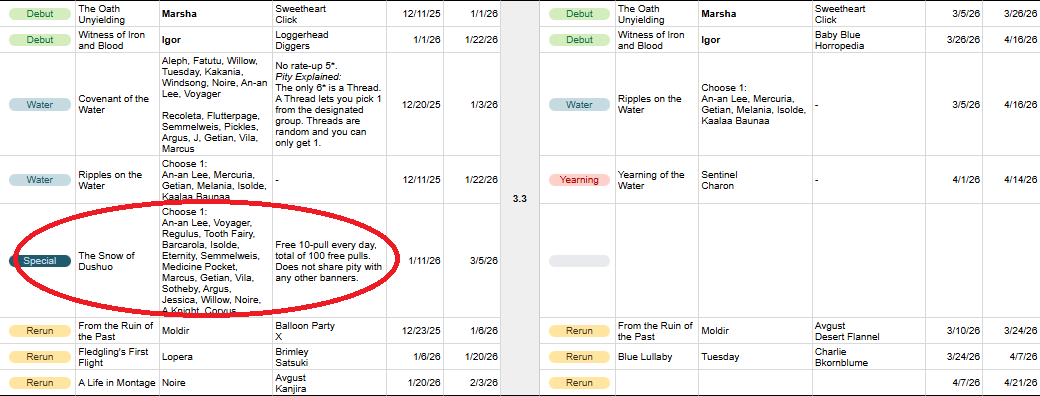1040x396 pixels.
Task: Select The Snow of Dushuo cell
Action: [x=117, y=261]
